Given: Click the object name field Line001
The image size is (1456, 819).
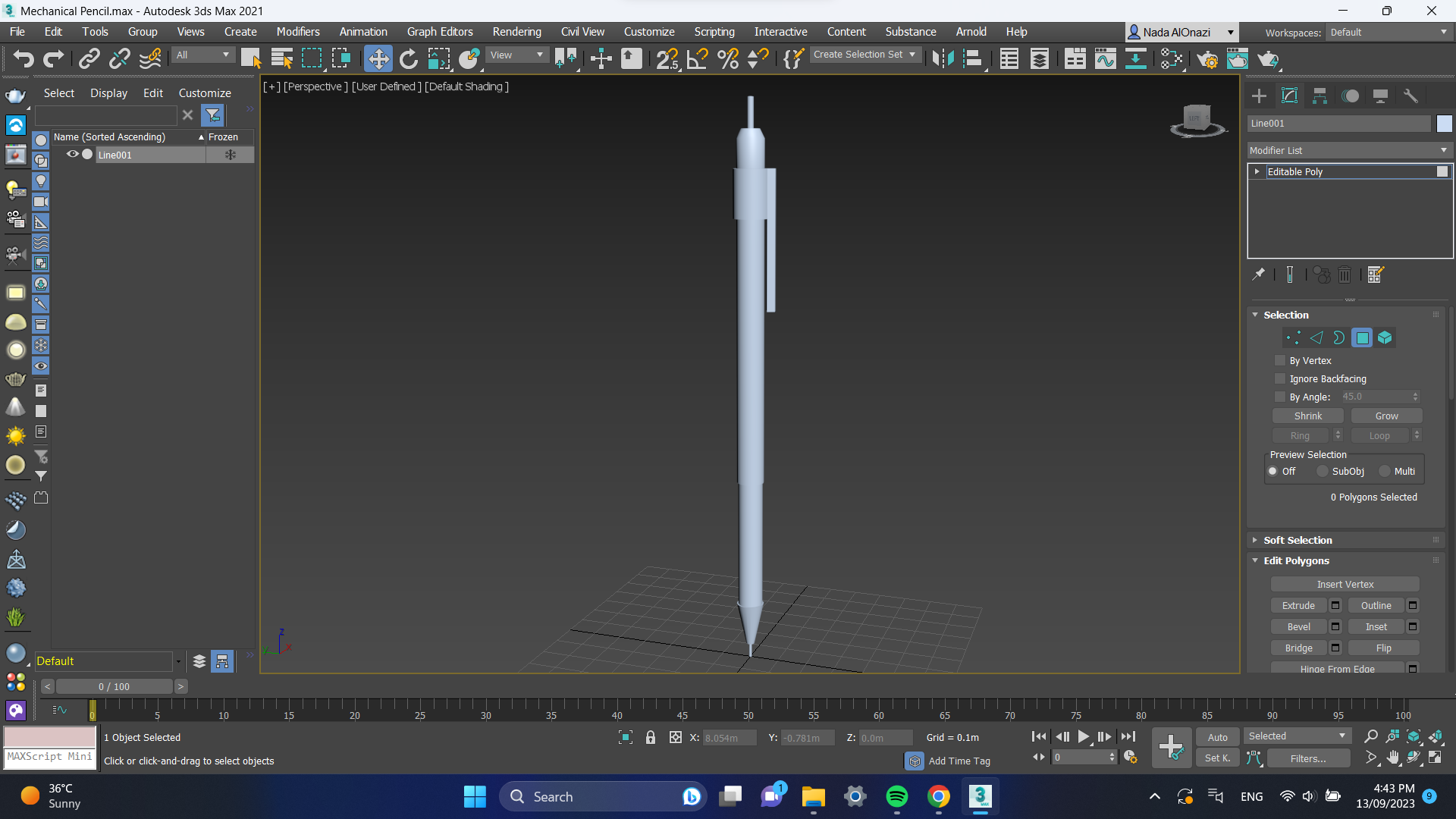Looking at the screenshot, I should (x=1338, y=123).
